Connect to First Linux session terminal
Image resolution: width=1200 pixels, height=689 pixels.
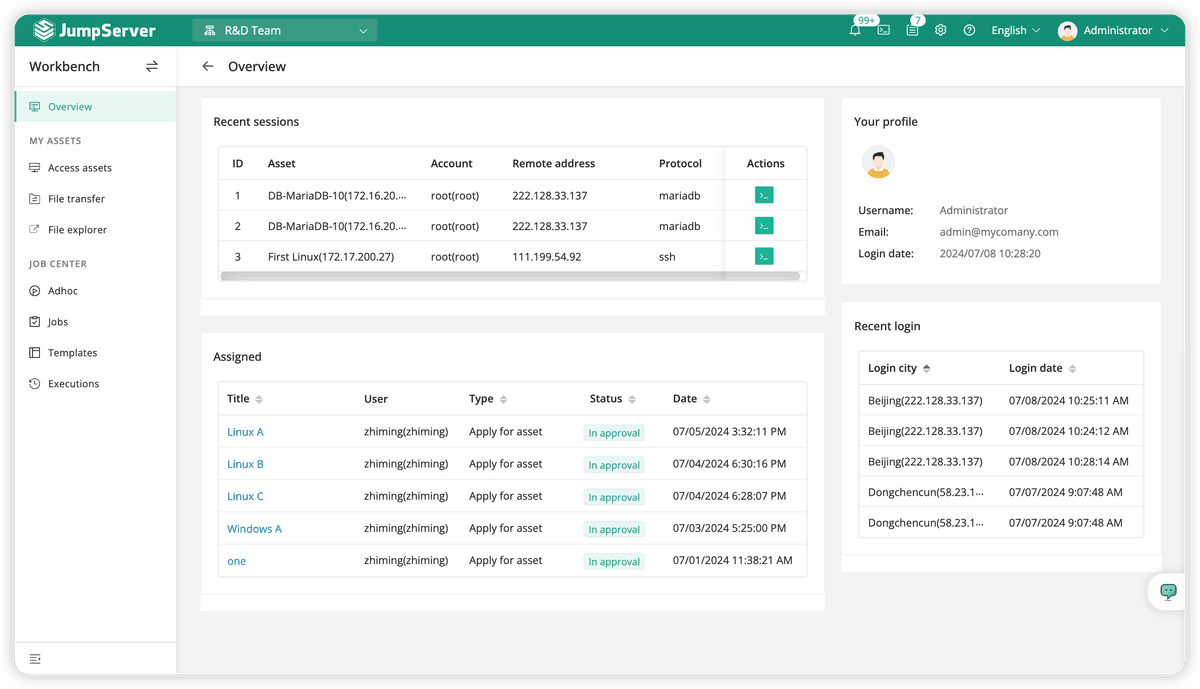(764, 257)
